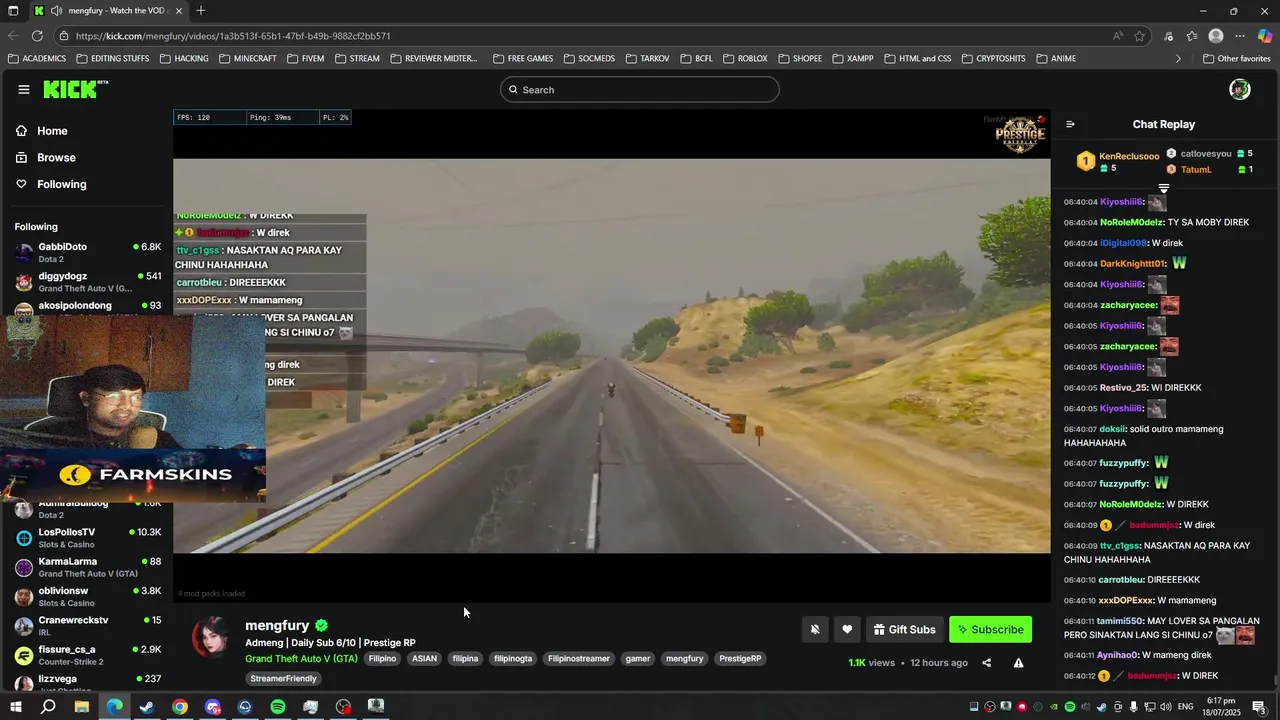Open File Explorer from taskbar
Image resolution: width=1280 pixels, height=720 pixels.
tap(81, 707)
